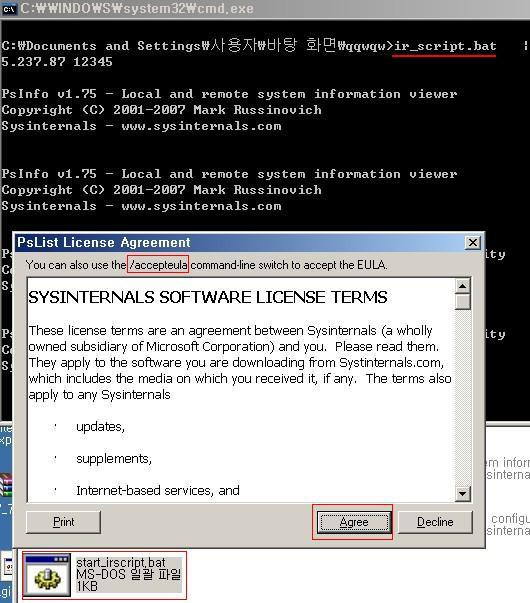This screenshot has height=603, width=530.
Task: Click the SYSINTERNALS SOFTWARE LICENSE TERMS heading
Action: [x=208, y=297]
